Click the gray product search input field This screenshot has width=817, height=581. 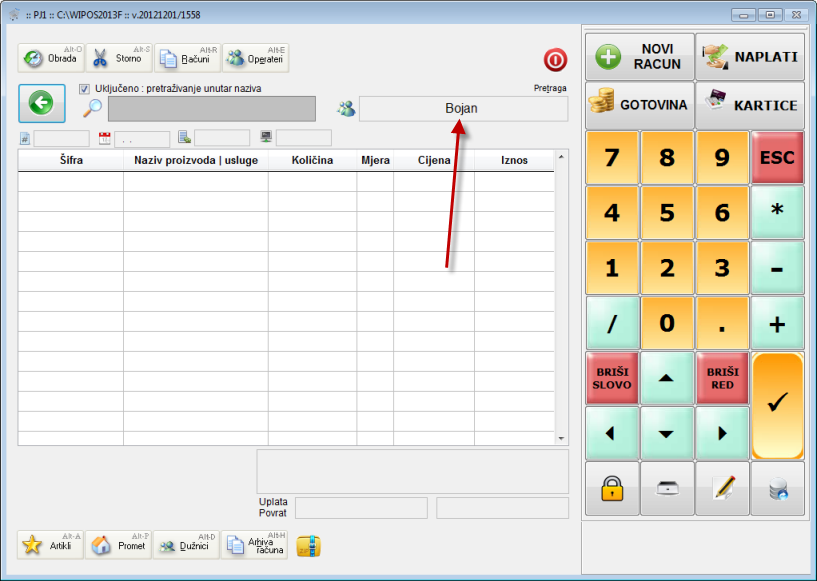tap(211, 109)
